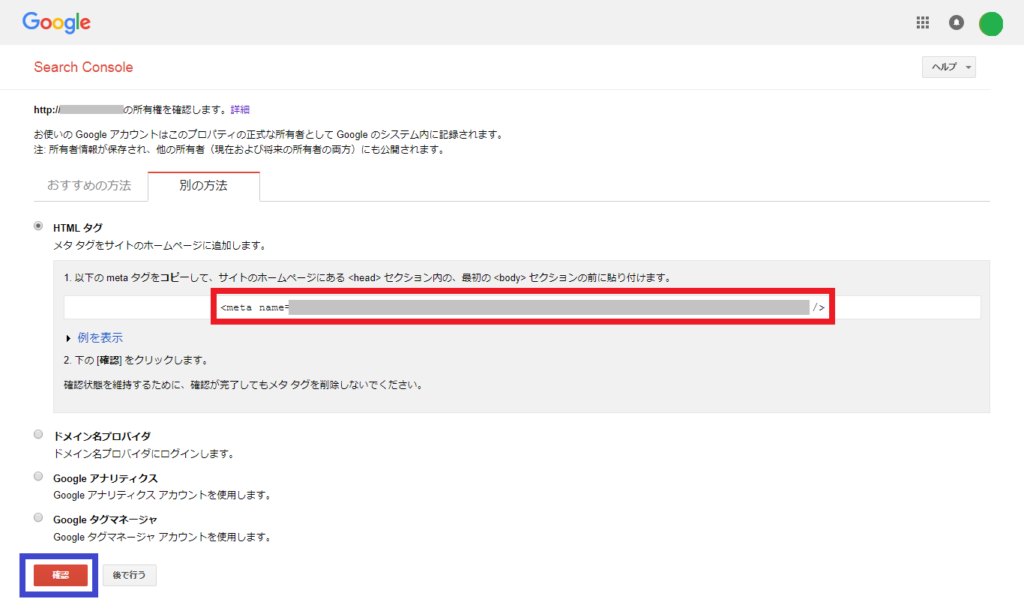
Task: Click text Google アナリティクス アカウントを使用します。
Action: [x=162, y=495]
